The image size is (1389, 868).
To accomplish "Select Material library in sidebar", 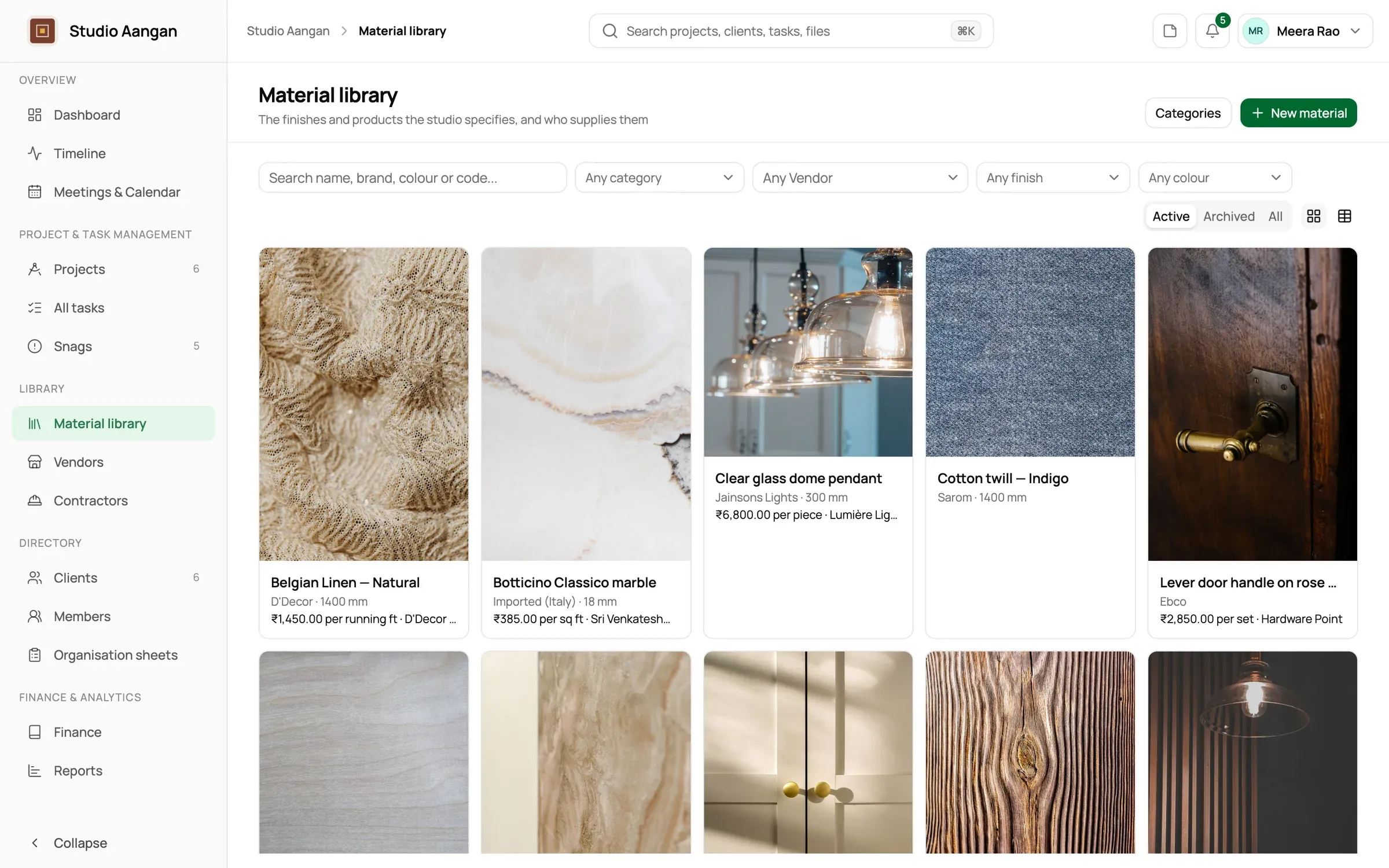I will point(113,424).
